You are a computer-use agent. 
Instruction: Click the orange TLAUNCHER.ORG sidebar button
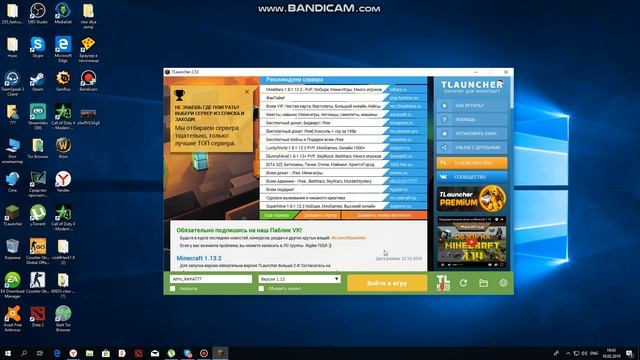472,163
